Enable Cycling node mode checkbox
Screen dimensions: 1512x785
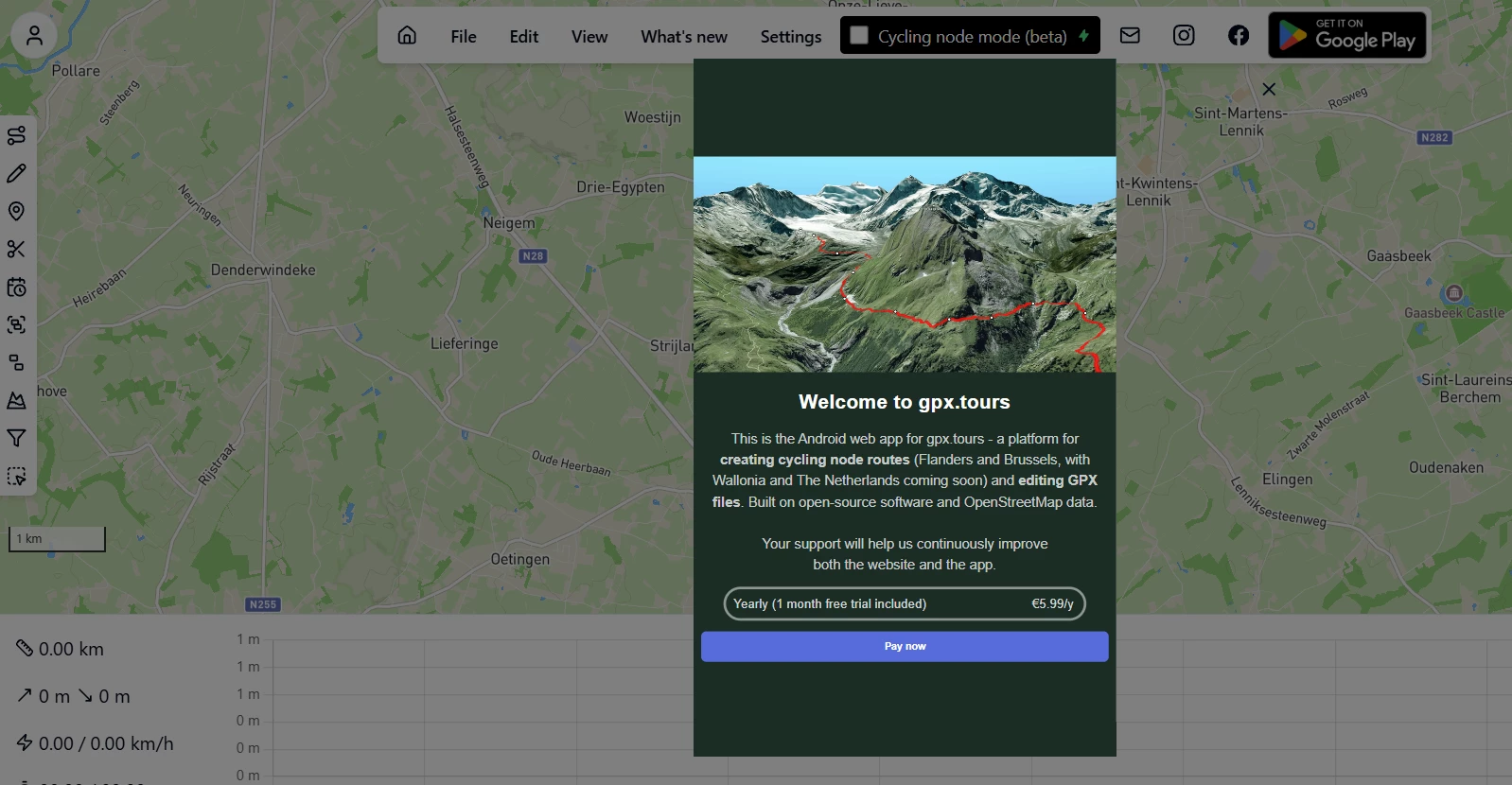tap(859, 35)
